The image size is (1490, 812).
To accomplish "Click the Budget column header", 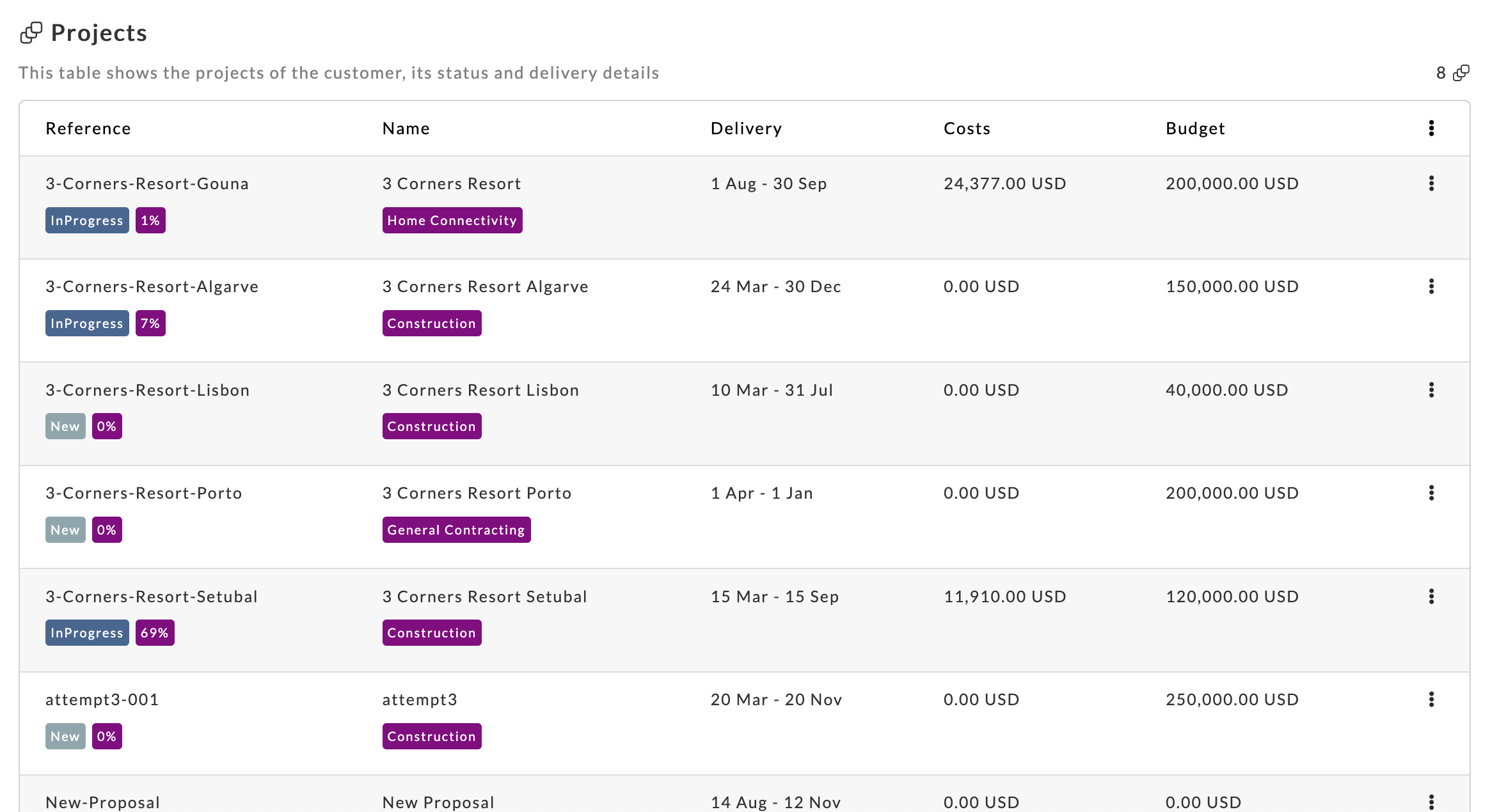I will 1195,129.
